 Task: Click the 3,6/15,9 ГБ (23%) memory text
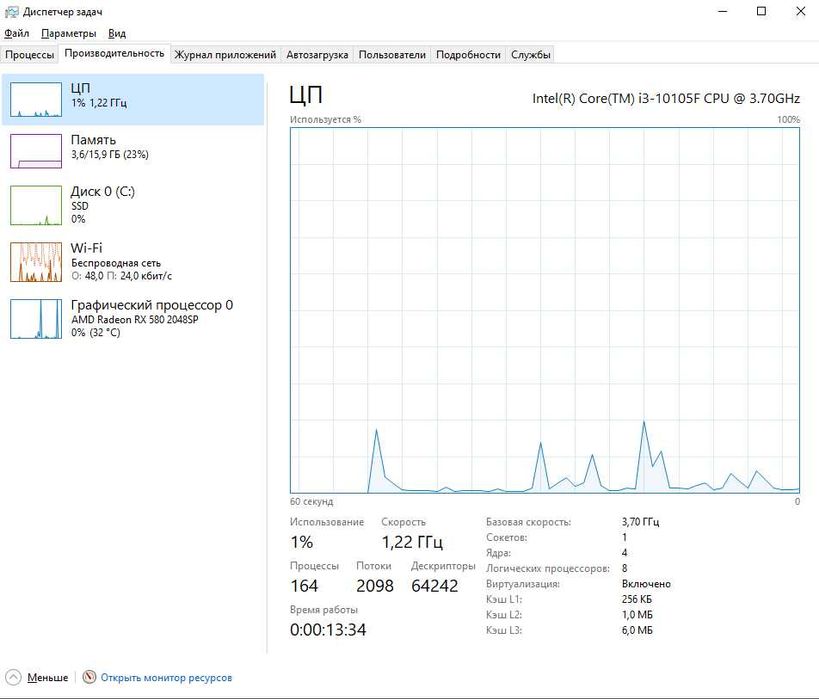pos(110,155)
